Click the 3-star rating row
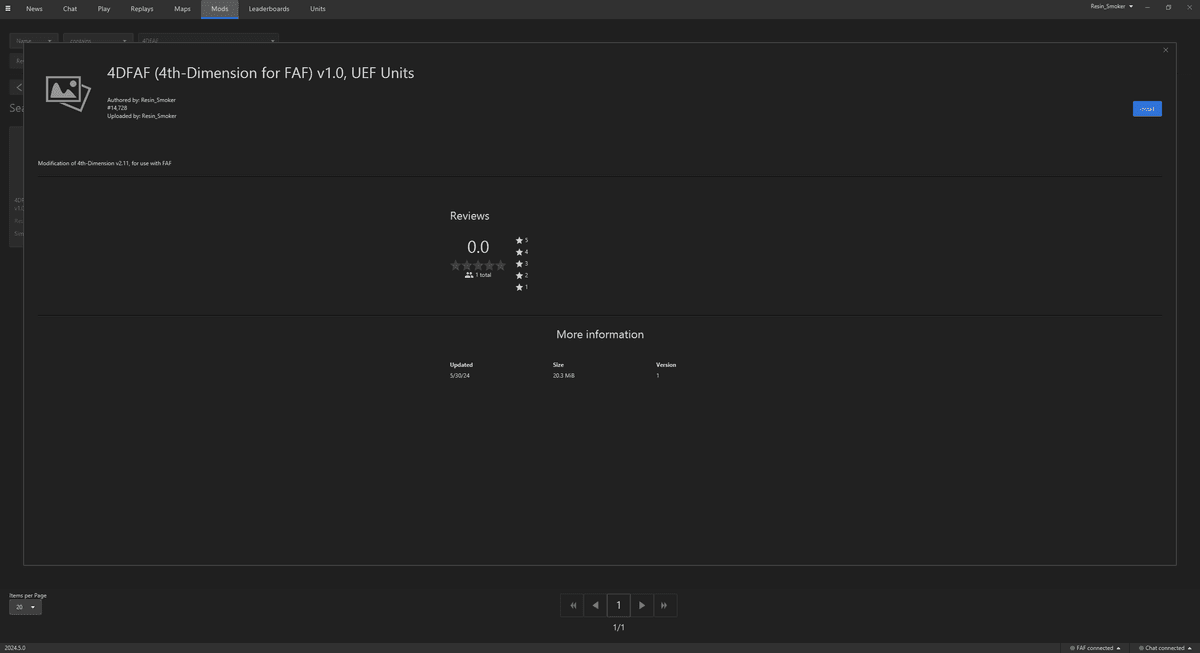Image resolution: width=1200 pixels, height=653 pixels. (x=522, y=264)
